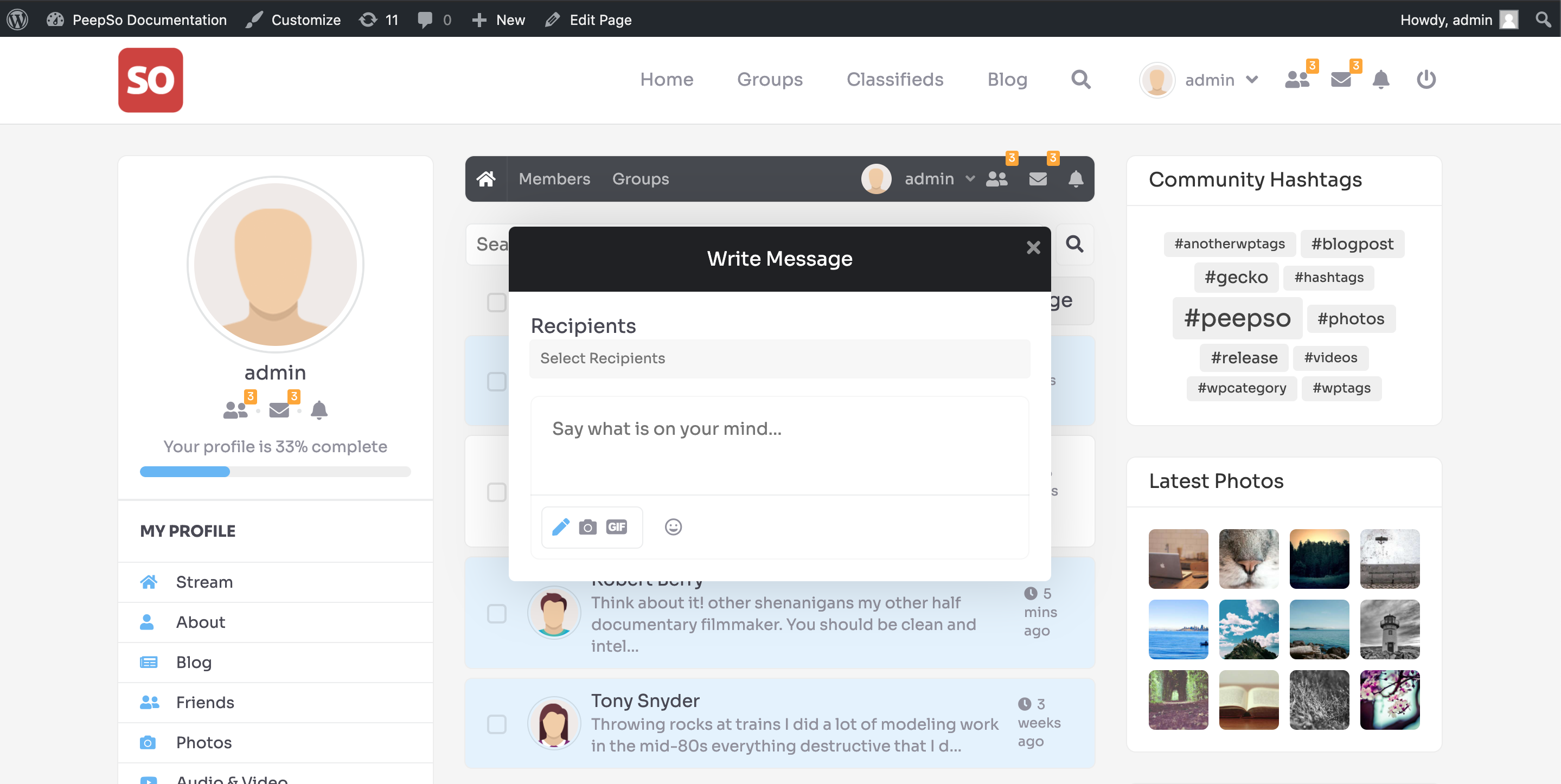Click New in admin bar
Screen dimensions: 1561x784
point(497,20)
